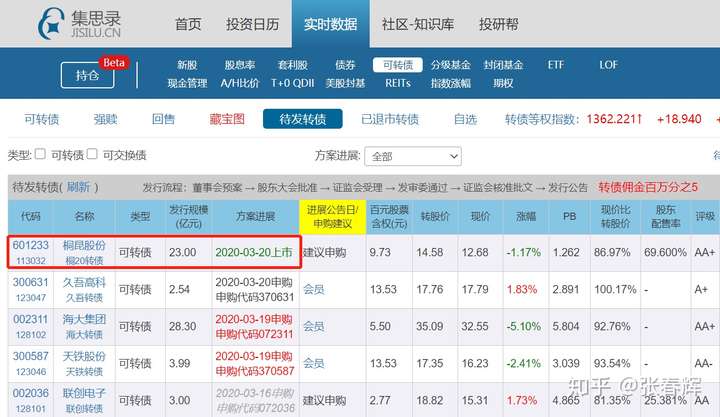Viewport: 720px width, 417px height.
Task: Click 69.600% in 桐昆股份 row
Action: click(x=665, y=253)
